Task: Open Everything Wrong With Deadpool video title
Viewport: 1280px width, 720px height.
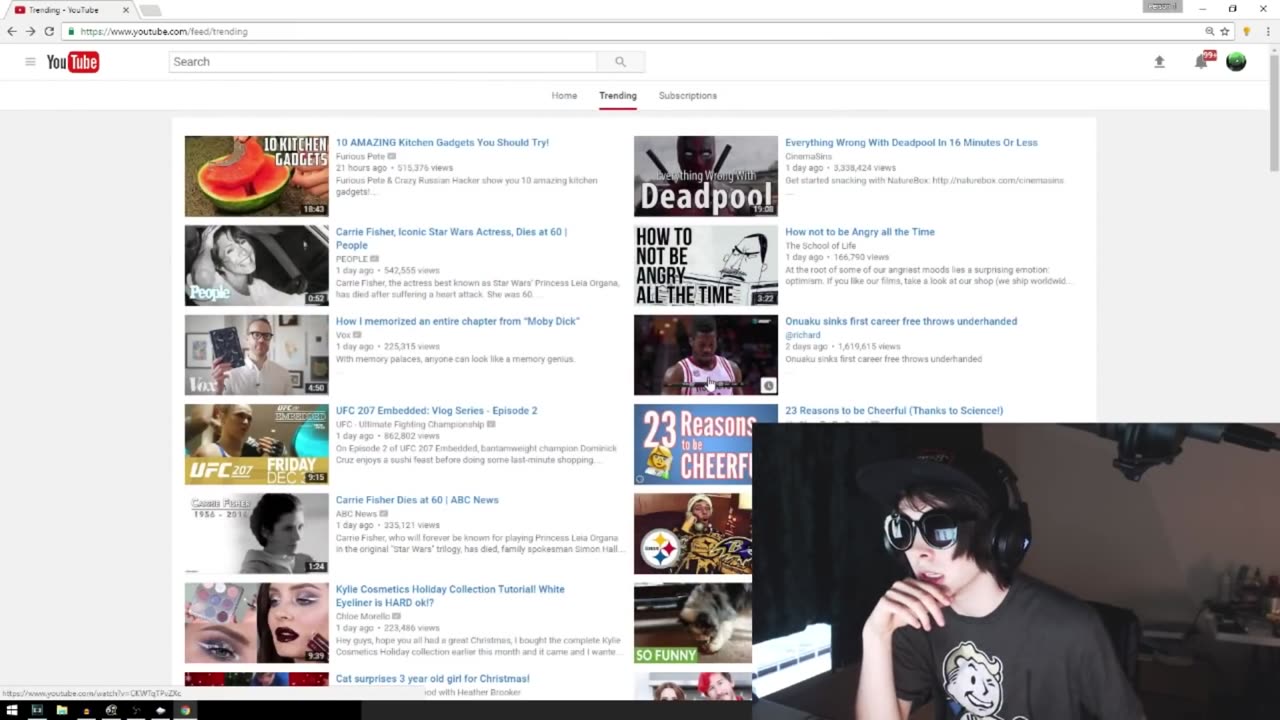Action: 911,142
